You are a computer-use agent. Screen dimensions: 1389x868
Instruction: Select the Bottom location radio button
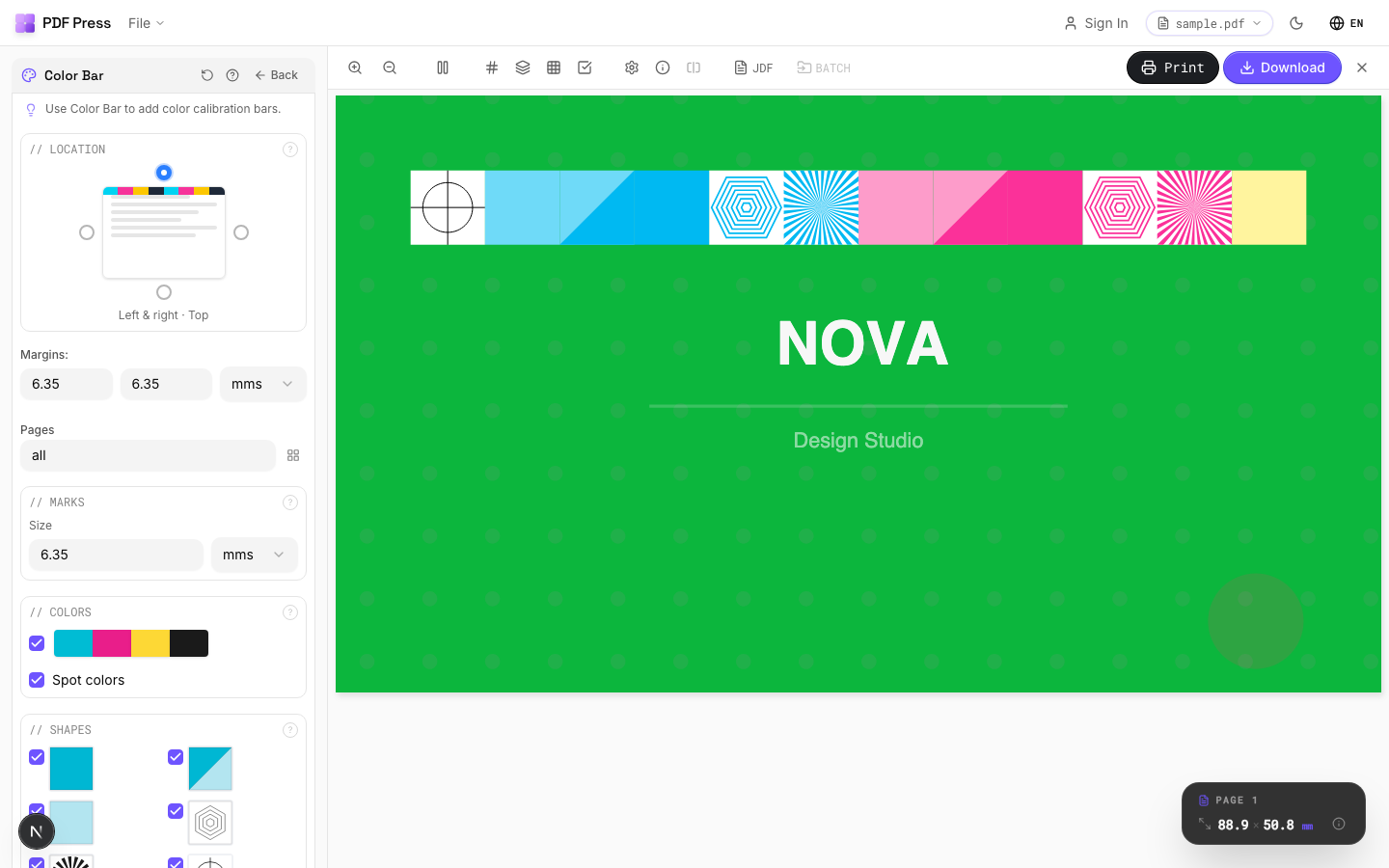click(x=164, y=292)
